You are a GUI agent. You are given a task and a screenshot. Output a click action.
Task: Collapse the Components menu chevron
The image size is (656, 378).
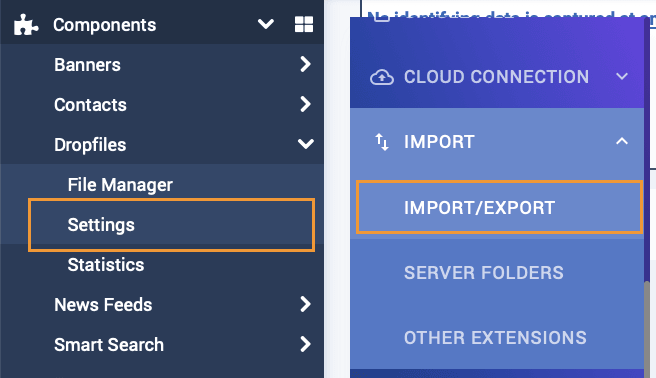(x=266, y=24)
